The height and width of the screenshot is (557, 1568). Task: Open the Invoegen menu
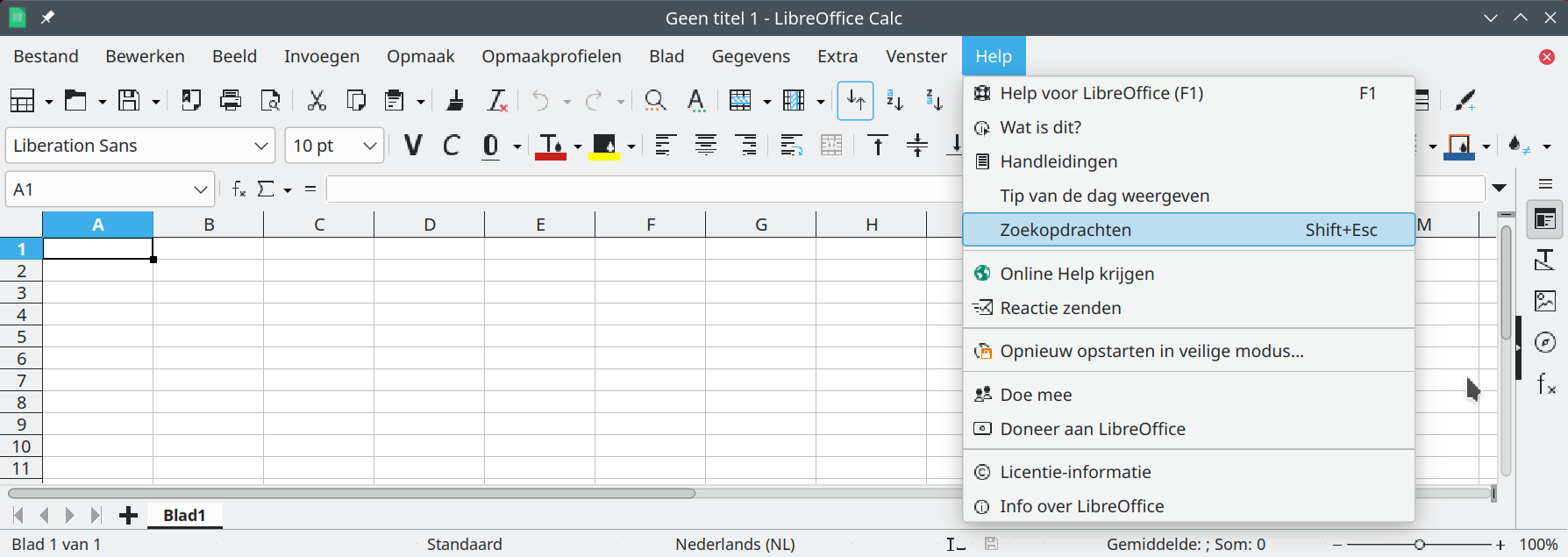click(322, 56)
